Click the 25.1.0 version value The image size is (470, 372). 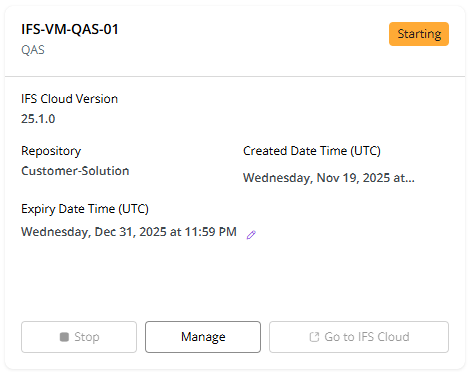coord(38,119)
